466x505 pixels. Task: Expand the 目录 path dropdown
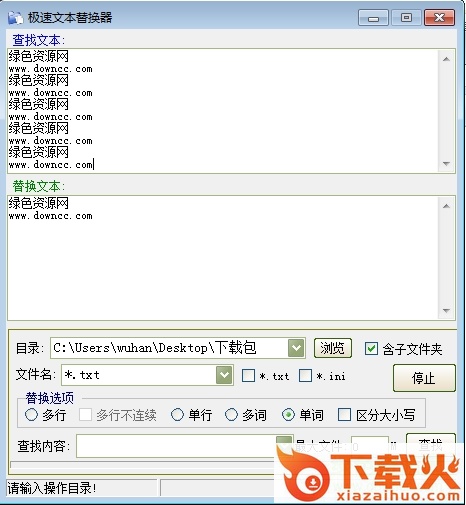[x=296, y=348]
